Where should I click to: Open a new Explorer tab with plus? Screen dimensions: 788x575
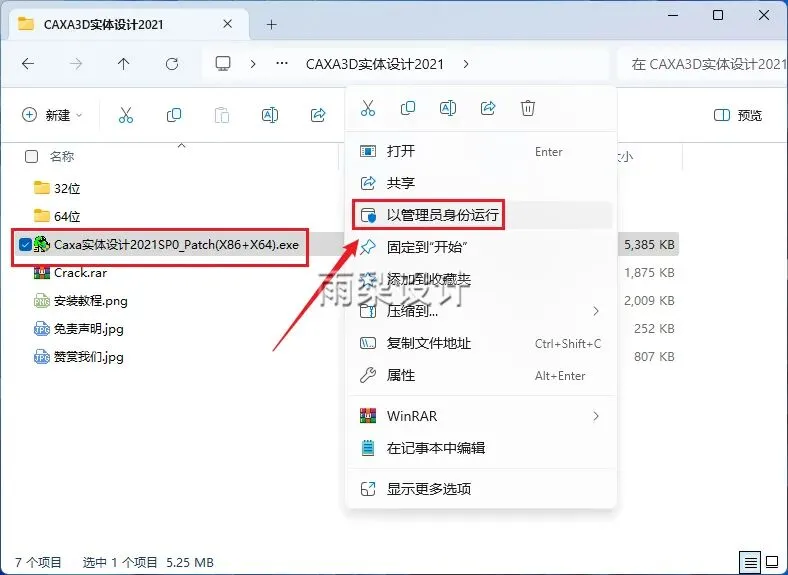(x=271, y=24)
